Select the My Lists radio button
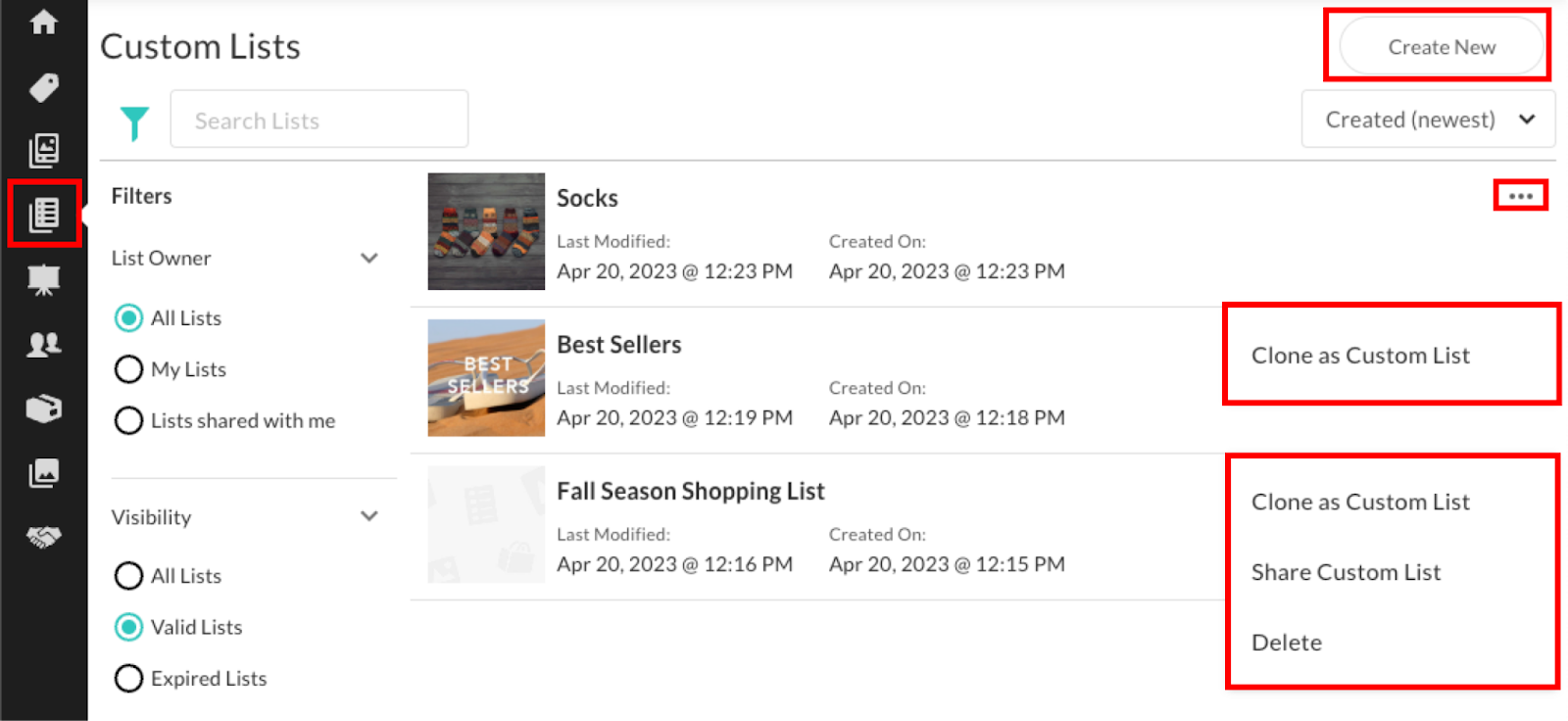The height and width of the screenshot is (721, 1568). [128, 369]
